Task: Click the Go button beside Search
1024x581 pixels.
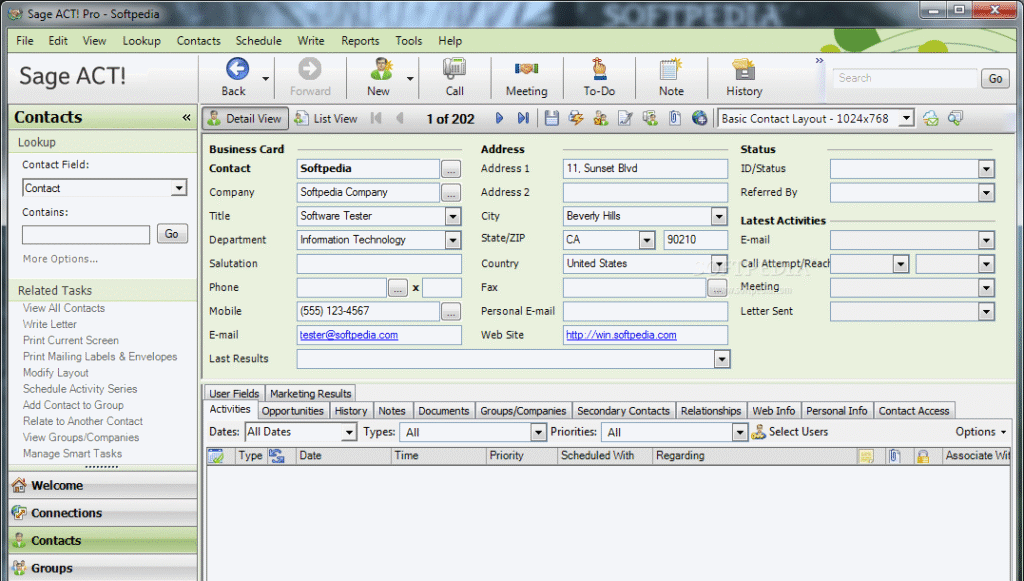Action: (995, 78)
